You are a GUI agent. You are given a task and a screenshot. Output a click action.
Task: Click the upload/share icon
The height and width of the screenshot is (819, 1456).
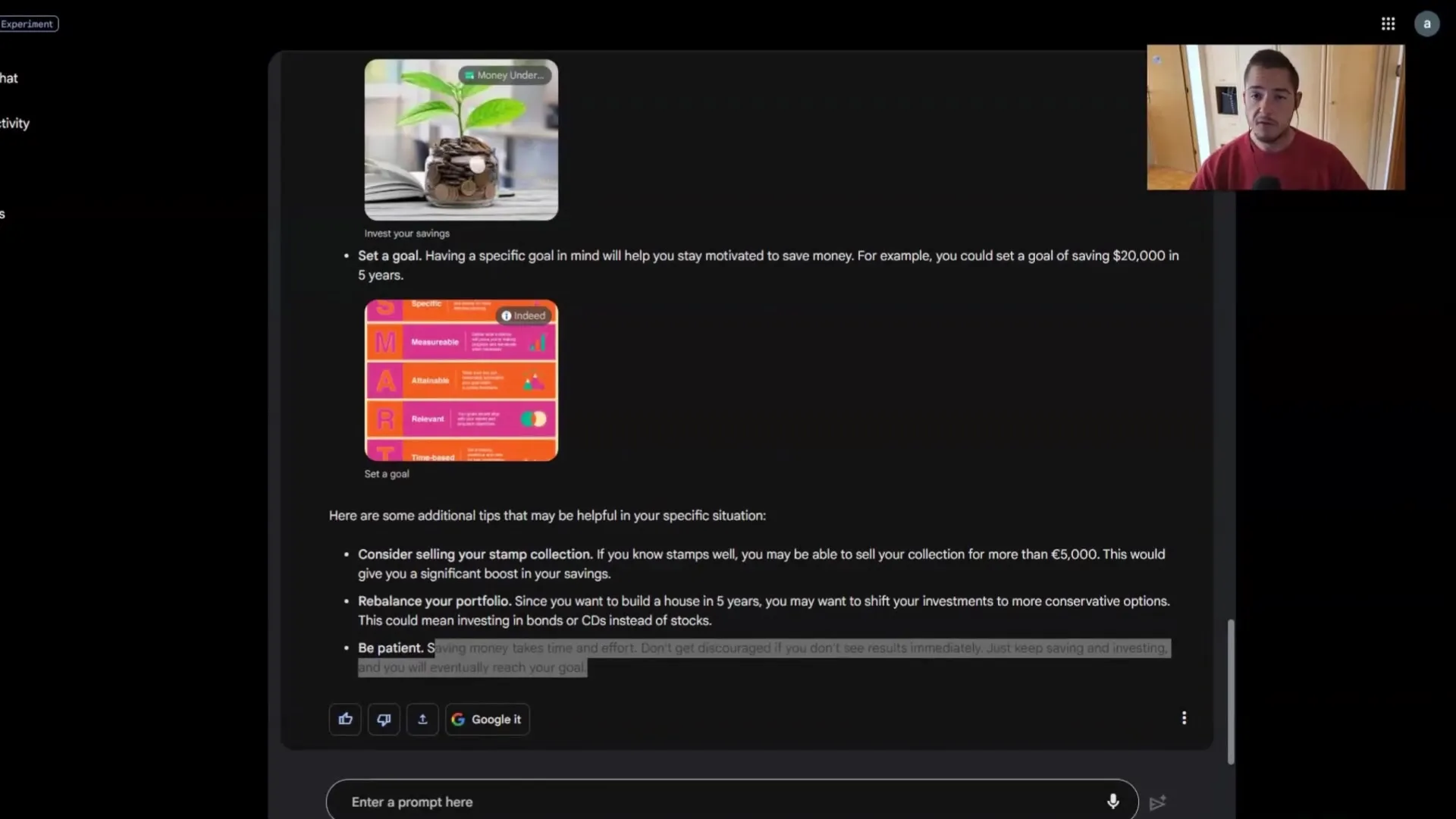421,718
